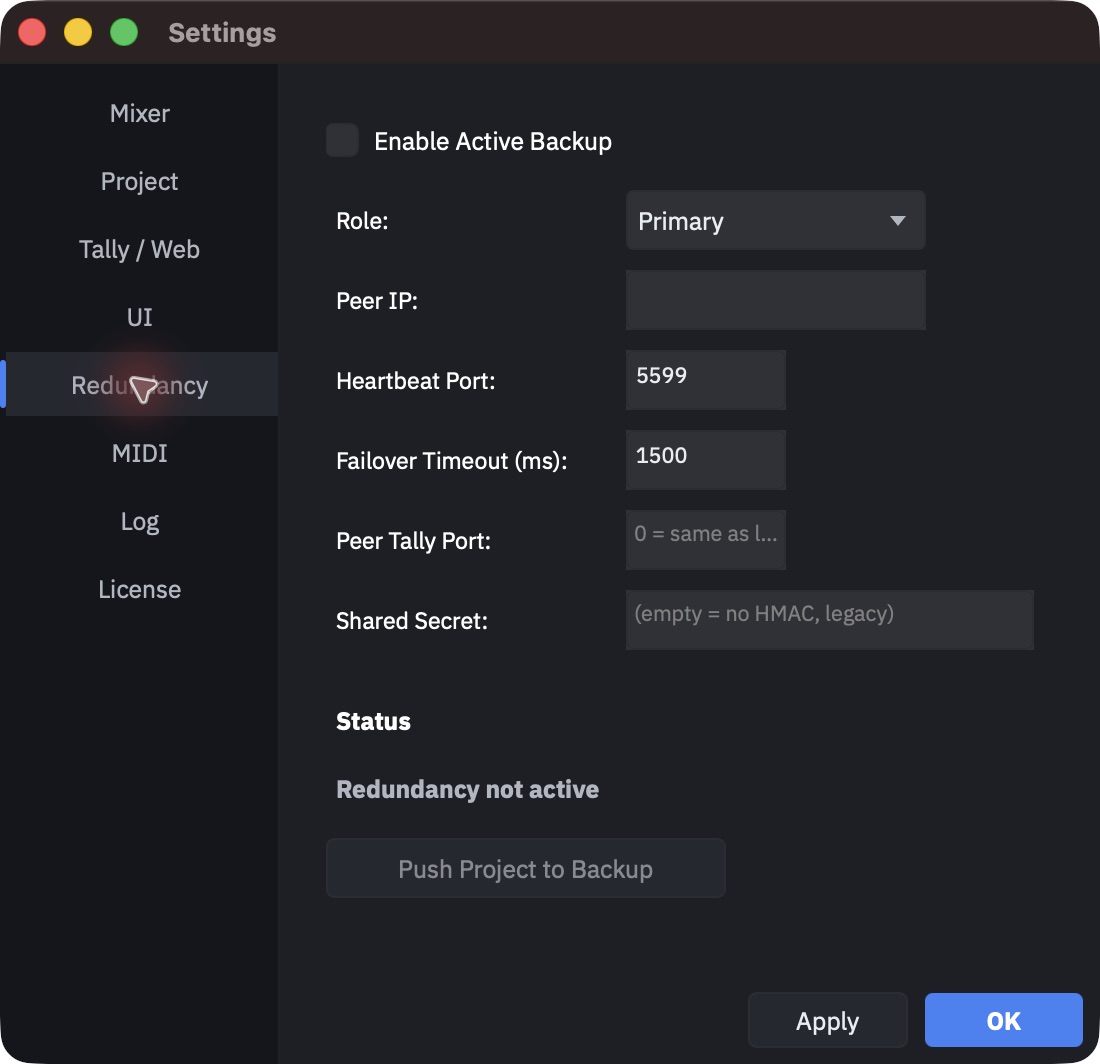This screenshot has height=1064, width=1100.
Task: Click the Failover Timeout (ms): label
Action: pyautogui.click(x=452, y=461)
